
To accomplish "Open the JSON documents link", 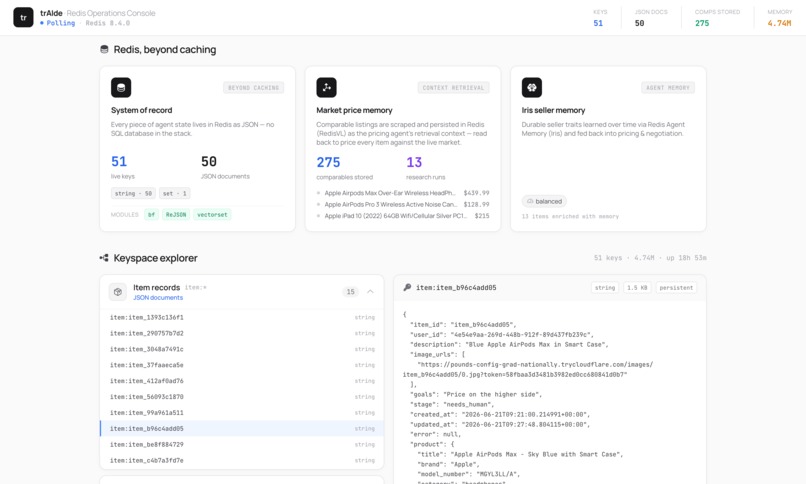I will tap(158, 297).
